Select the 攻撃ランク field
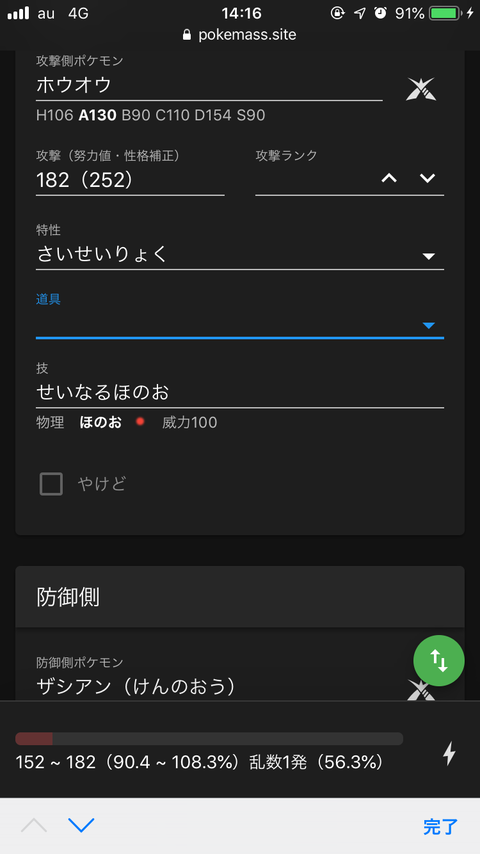Screen dimensions: 480x854 [x=317, y=179]
